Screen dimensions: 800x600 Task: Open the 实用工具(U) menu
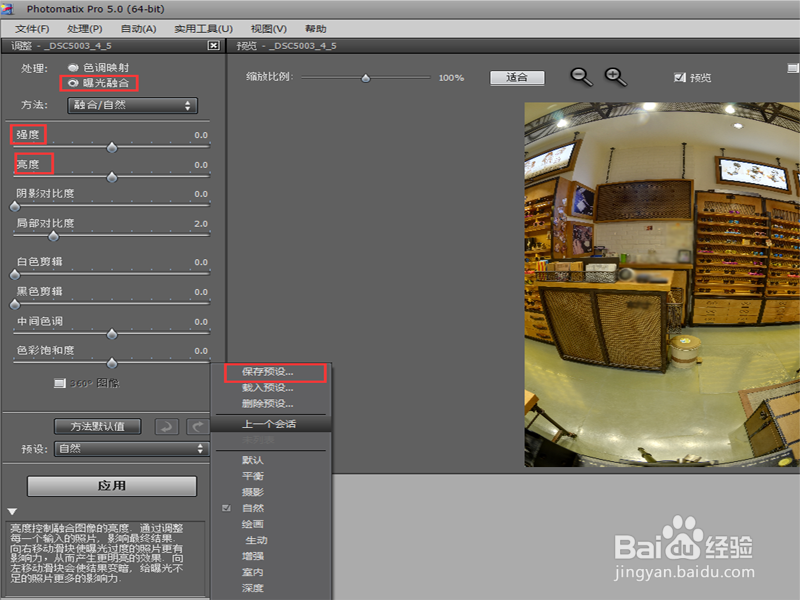(204, 29)
